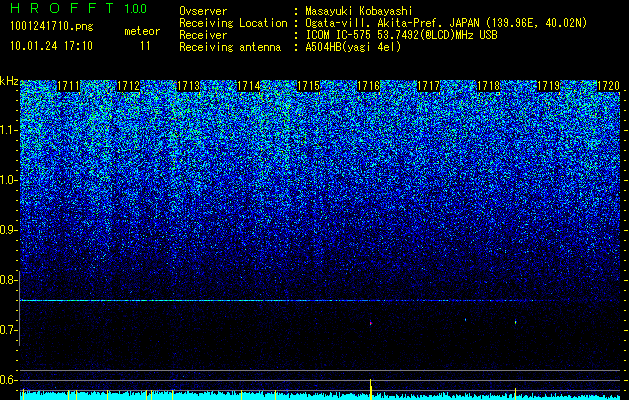
Task: Click the red meteor echo below 1716
Action: (x=371, y=323)
